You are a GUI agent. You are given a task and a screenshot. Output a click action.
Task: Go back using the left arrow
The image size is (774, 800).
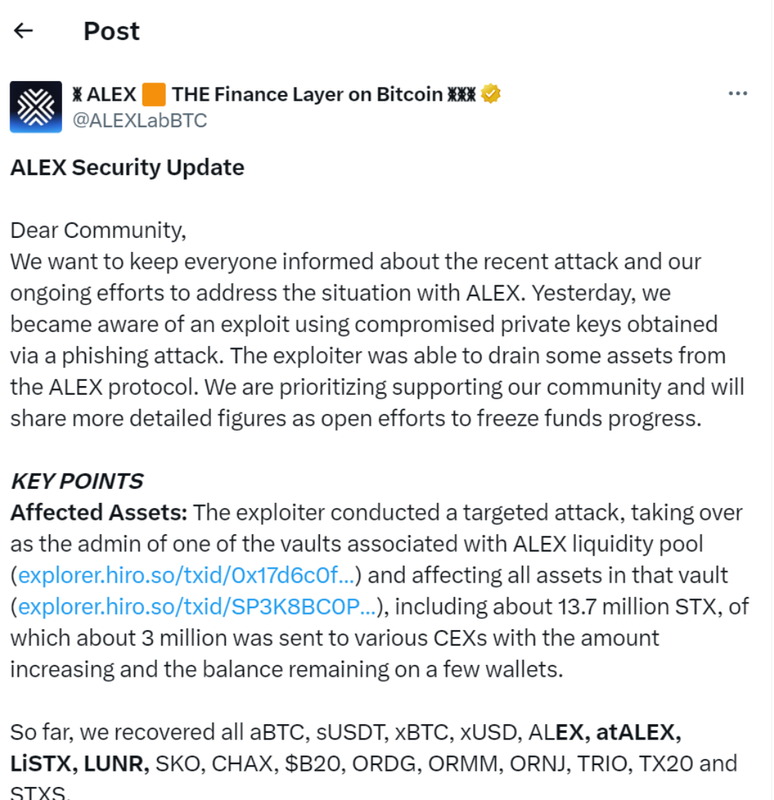pyautogui.click(x=23, y=31)
